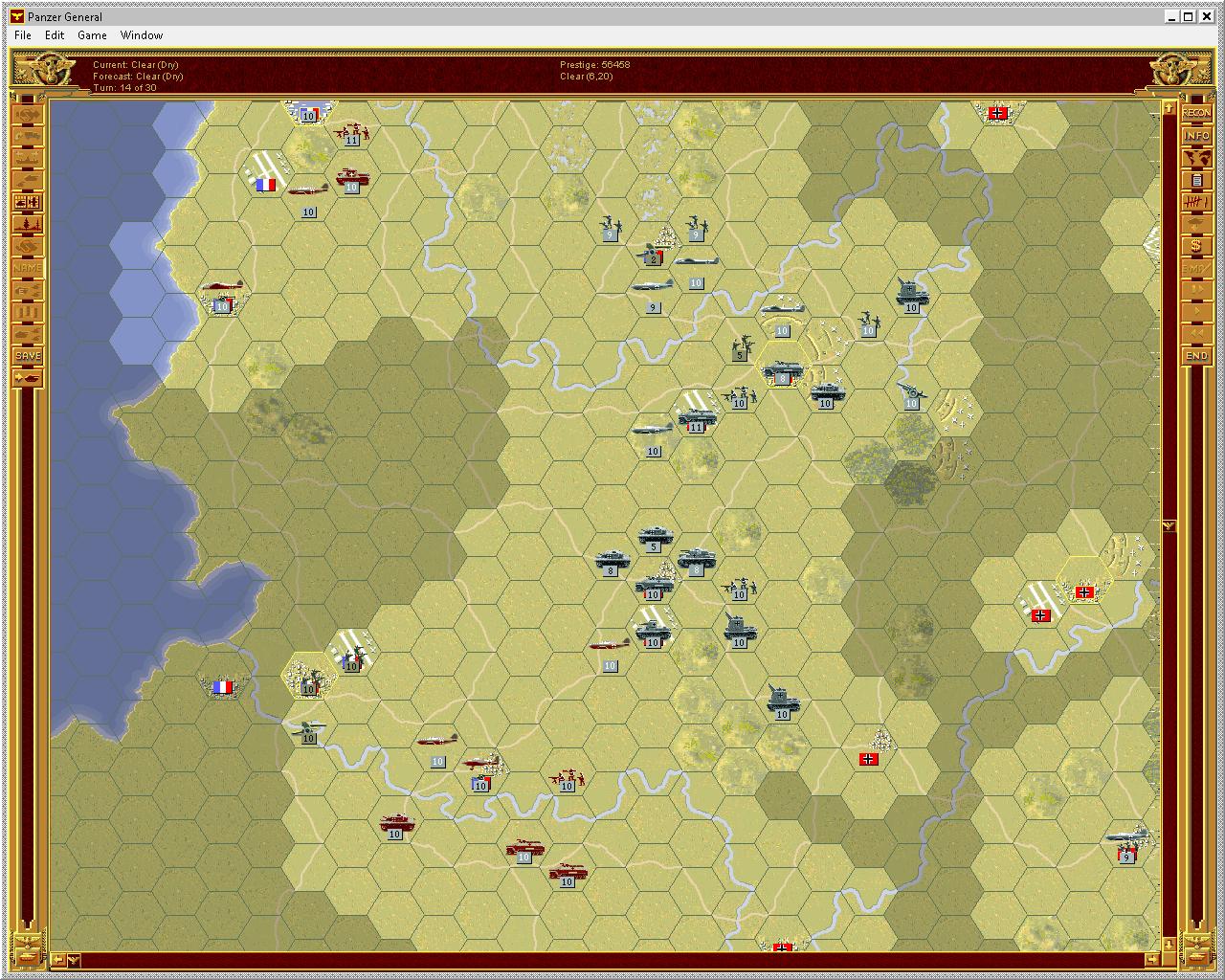Click the dollar sign purchase icon
1225x980 pixels.
[x=1196, y=247]
